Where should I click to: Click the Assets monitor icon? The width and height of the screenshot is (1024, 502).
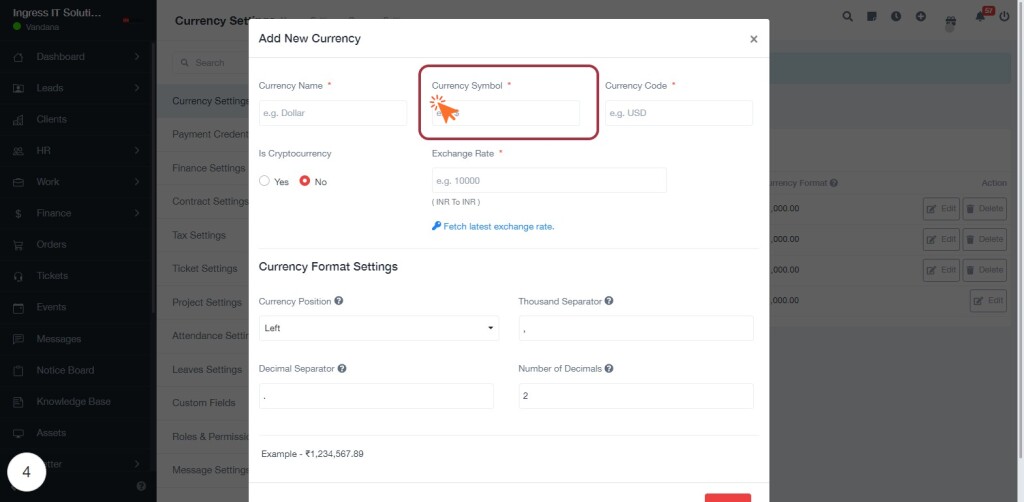click(x=18, y=433)
